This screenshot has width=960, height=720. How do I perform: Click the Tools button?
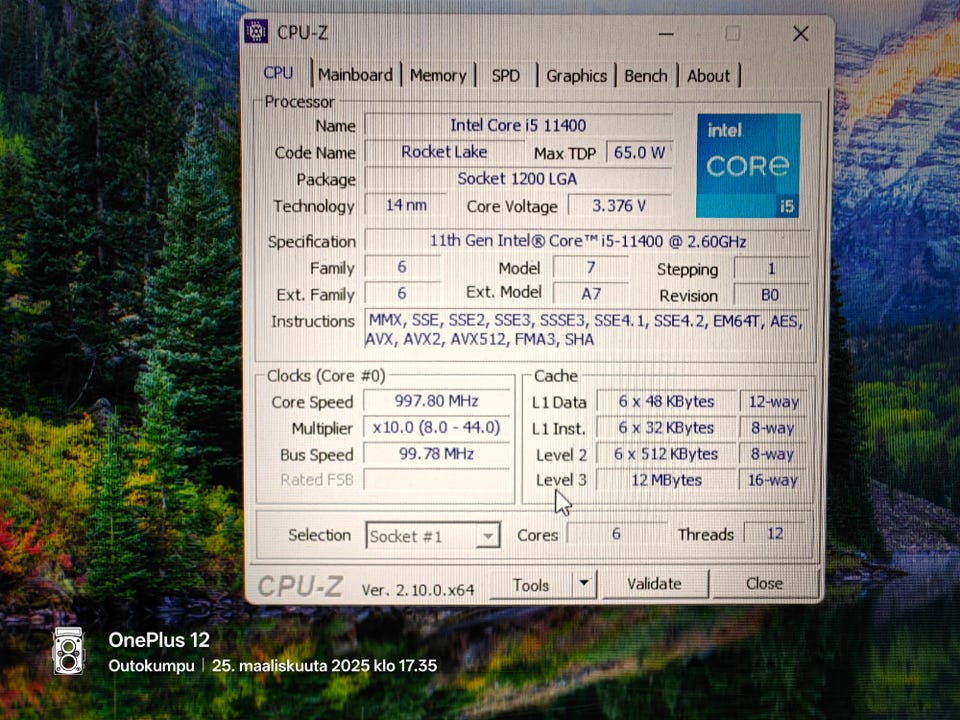pyautogui.click(x=531, y=585)
